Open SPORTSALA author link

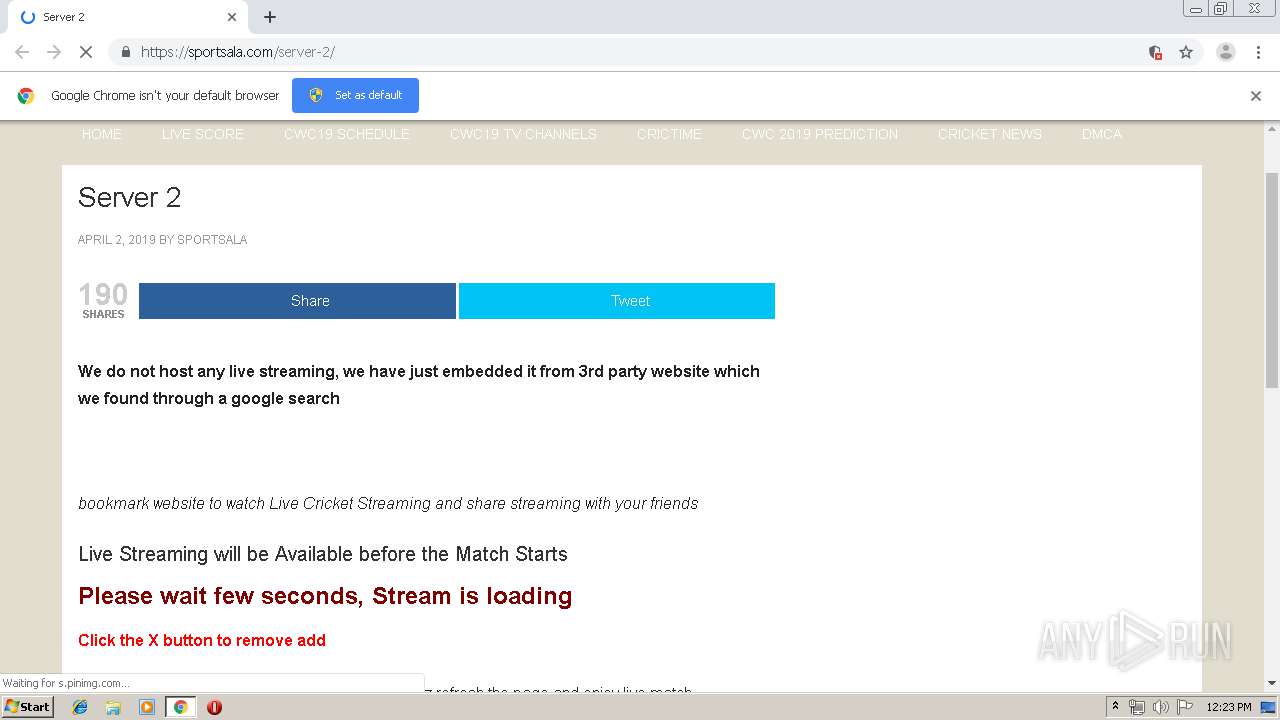pos(212,240)
